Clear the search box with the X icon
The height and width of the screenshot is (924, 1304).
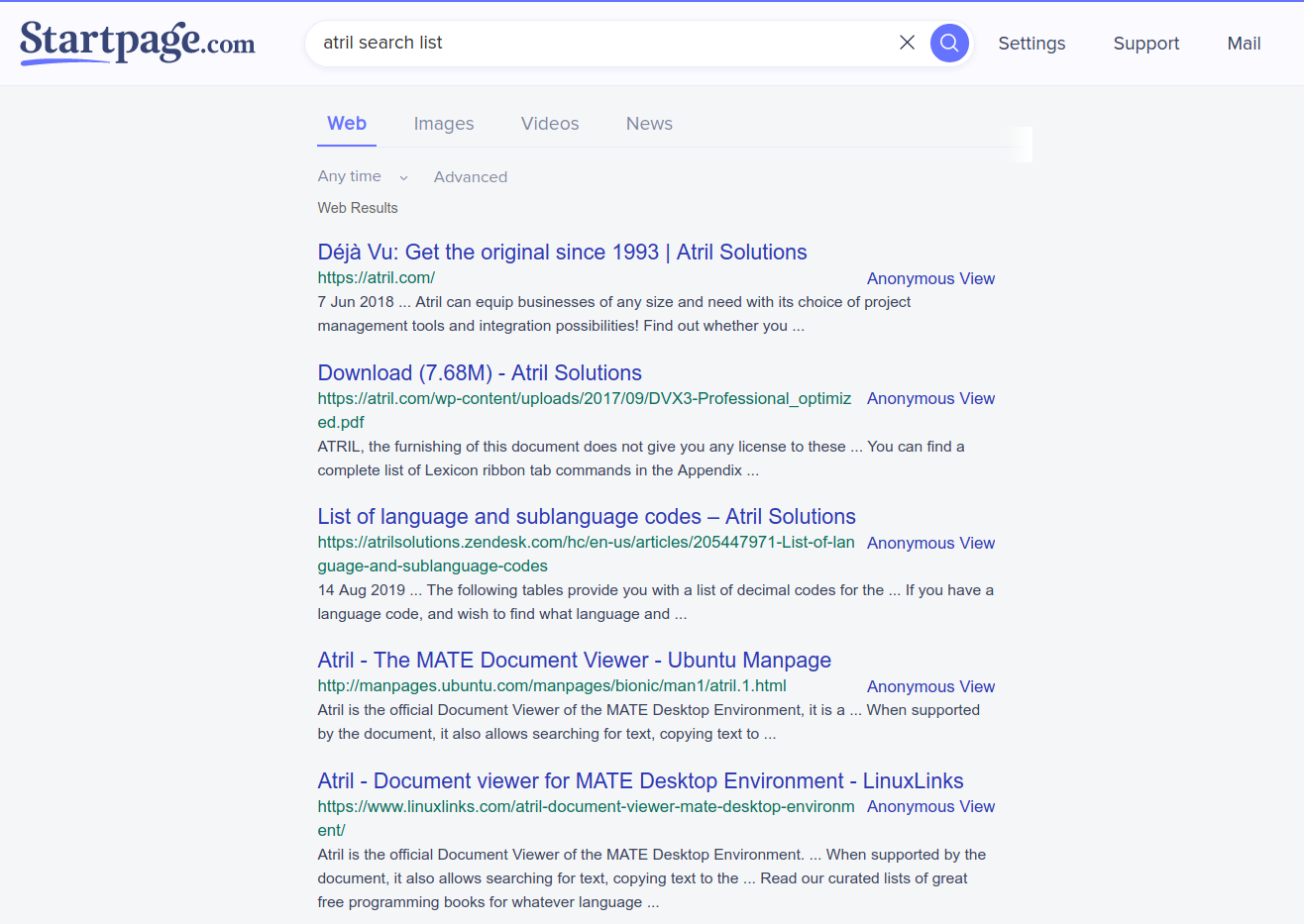pos(907,43)
